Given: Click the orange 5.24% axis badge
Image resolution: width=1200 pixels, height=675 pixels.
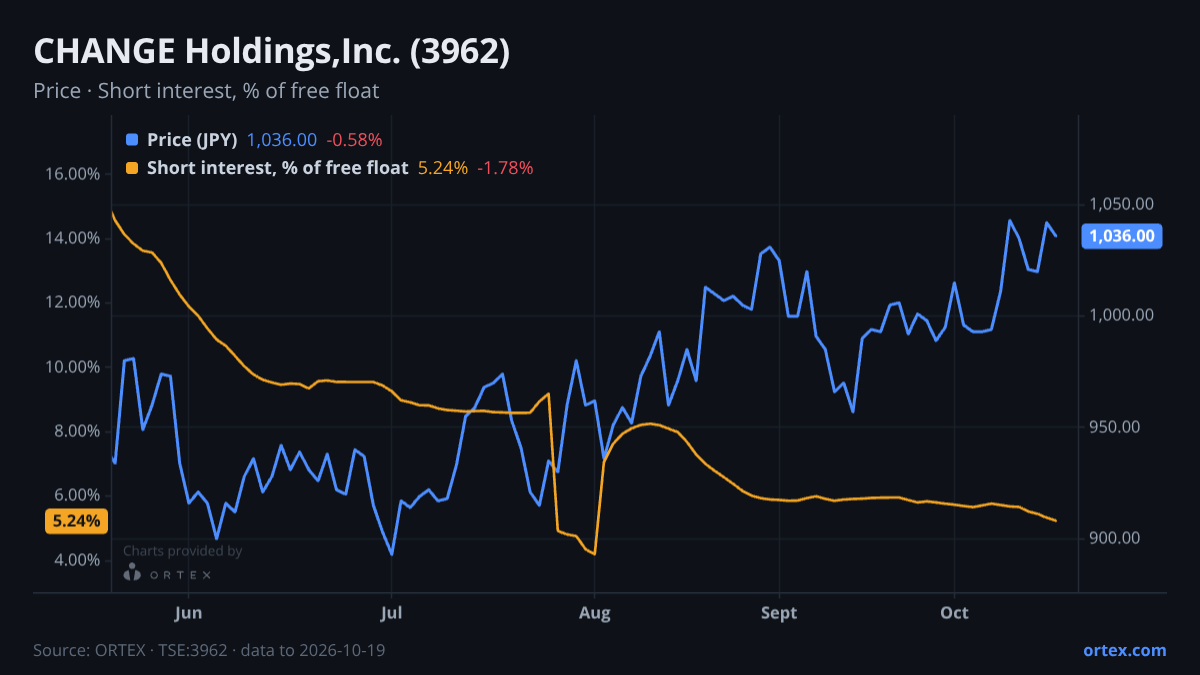Looking at the screenshot, I should 76,521.
